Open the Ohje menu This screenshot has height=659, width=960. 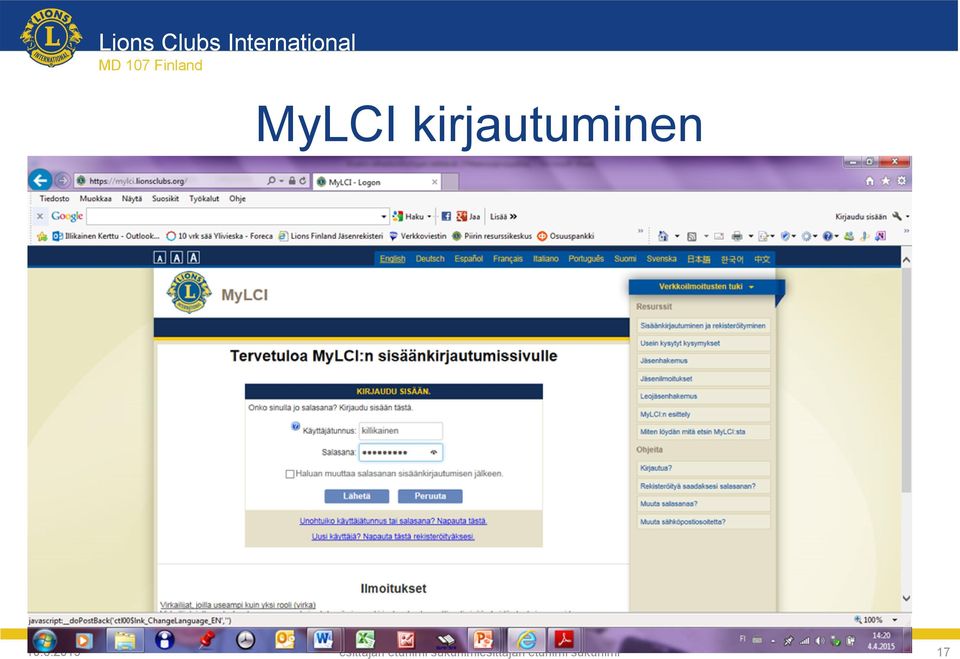pos(238,198)
